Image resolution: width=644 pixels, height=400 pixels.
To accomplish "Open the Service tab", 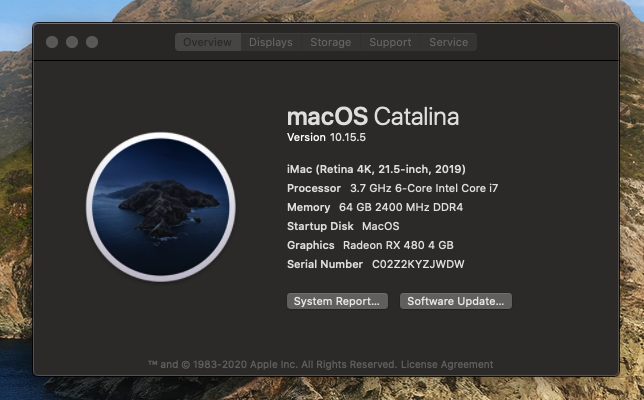I will tap(448, 42).
